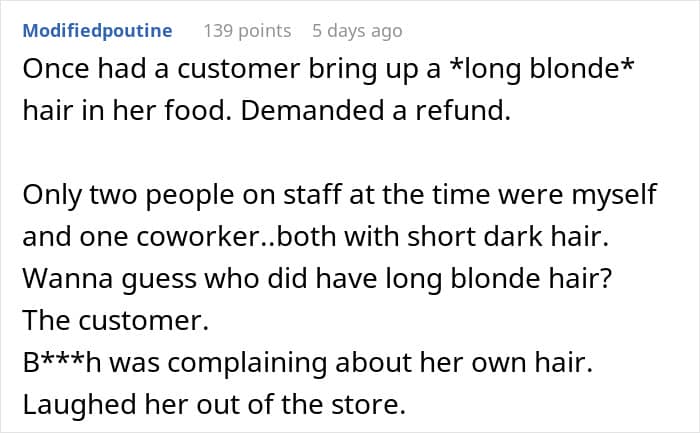
Task: Click the words bring up in first line
Action: [x=363, y=70]
